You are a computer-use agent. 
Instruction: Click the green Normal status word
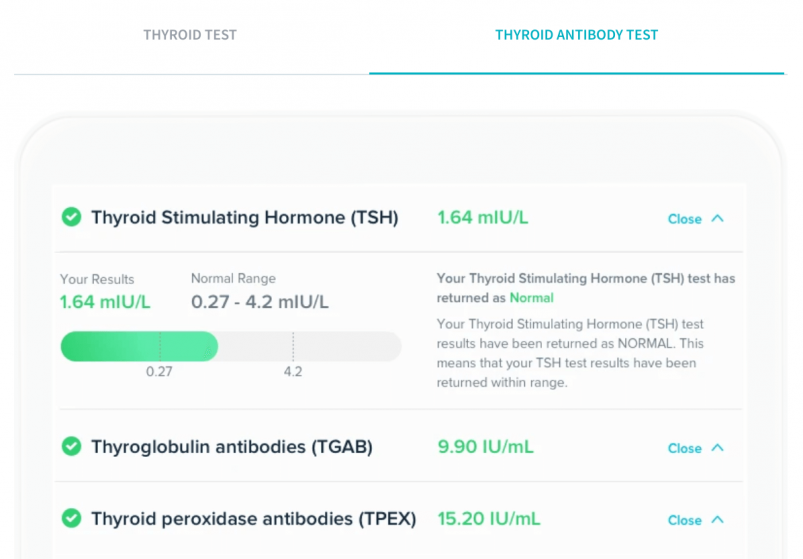click(532, 298)
